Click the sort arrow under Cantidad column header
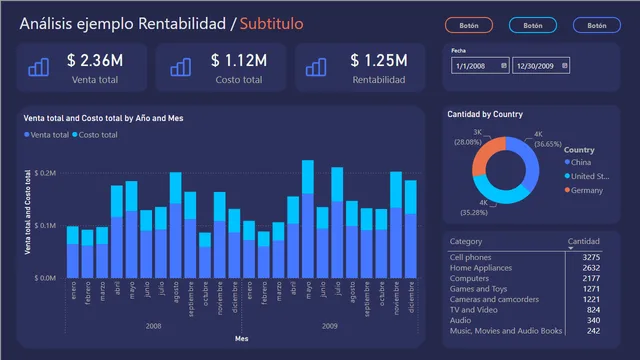 pyautogui.click(x=571, y=248)
